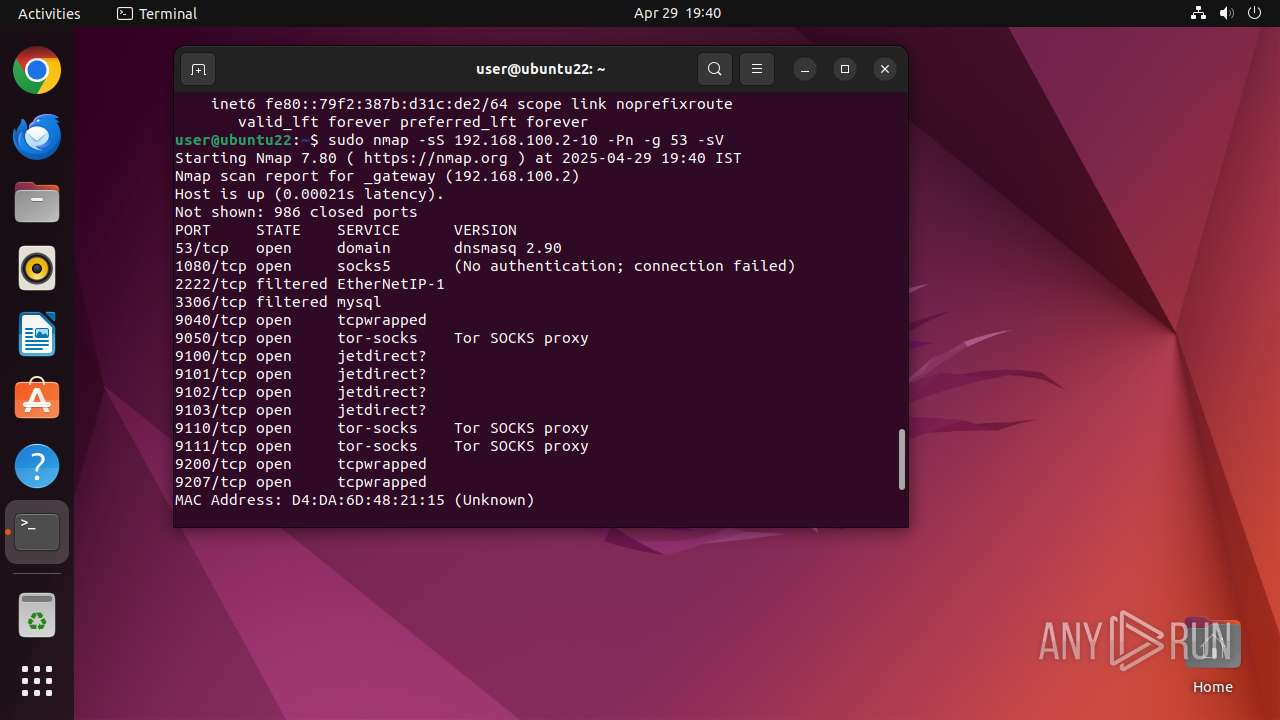
Task: Click the 9103/tcp jetdirect line
Action: pyautogui.click(x=301, y=410)
